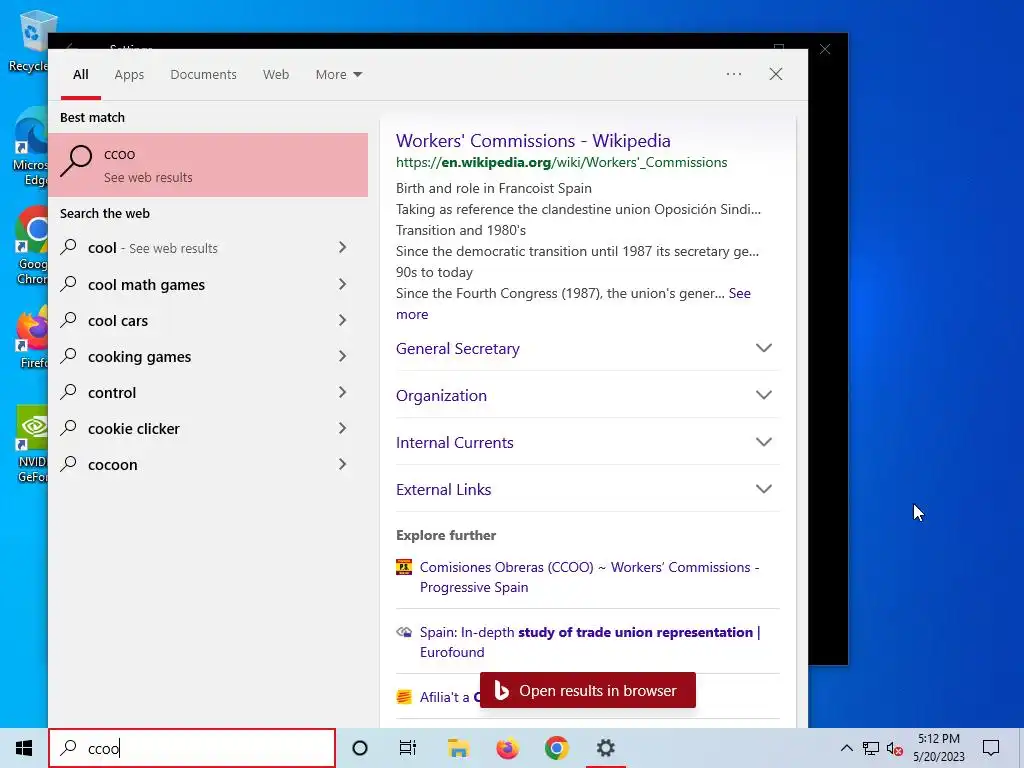Switch to the All search tab
Image resolution: width=1024 pixels, height=768 pixels.
pos(80,74)
